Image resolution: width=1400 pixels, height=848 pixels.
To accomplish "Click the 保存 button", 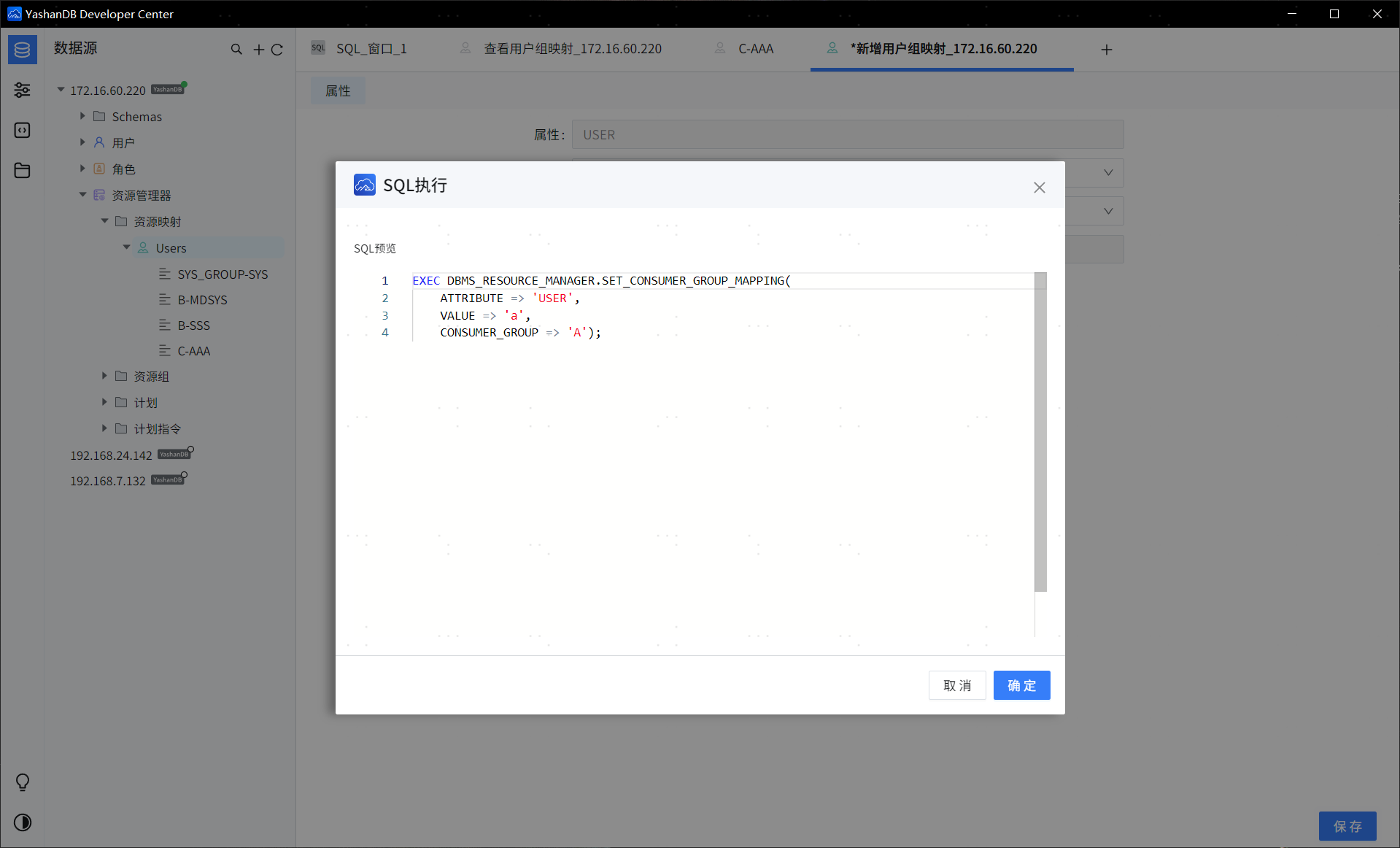I will point(1347,826).
